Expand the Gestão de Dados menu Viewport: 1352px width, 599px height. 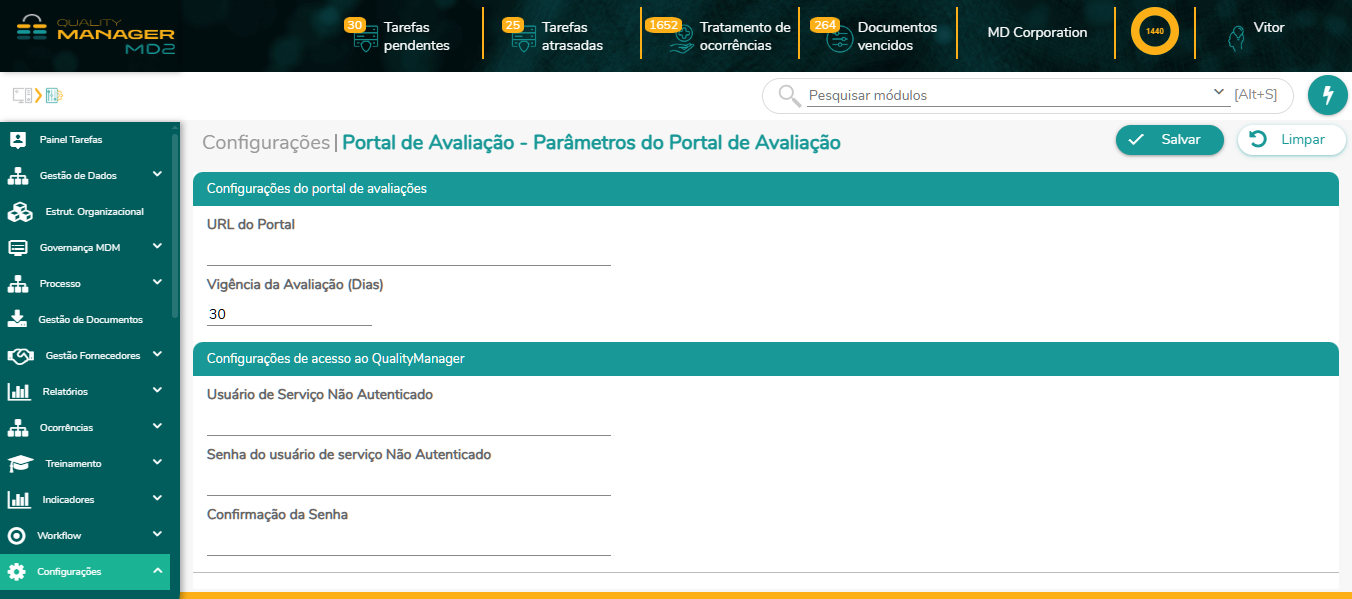(157, 175)
